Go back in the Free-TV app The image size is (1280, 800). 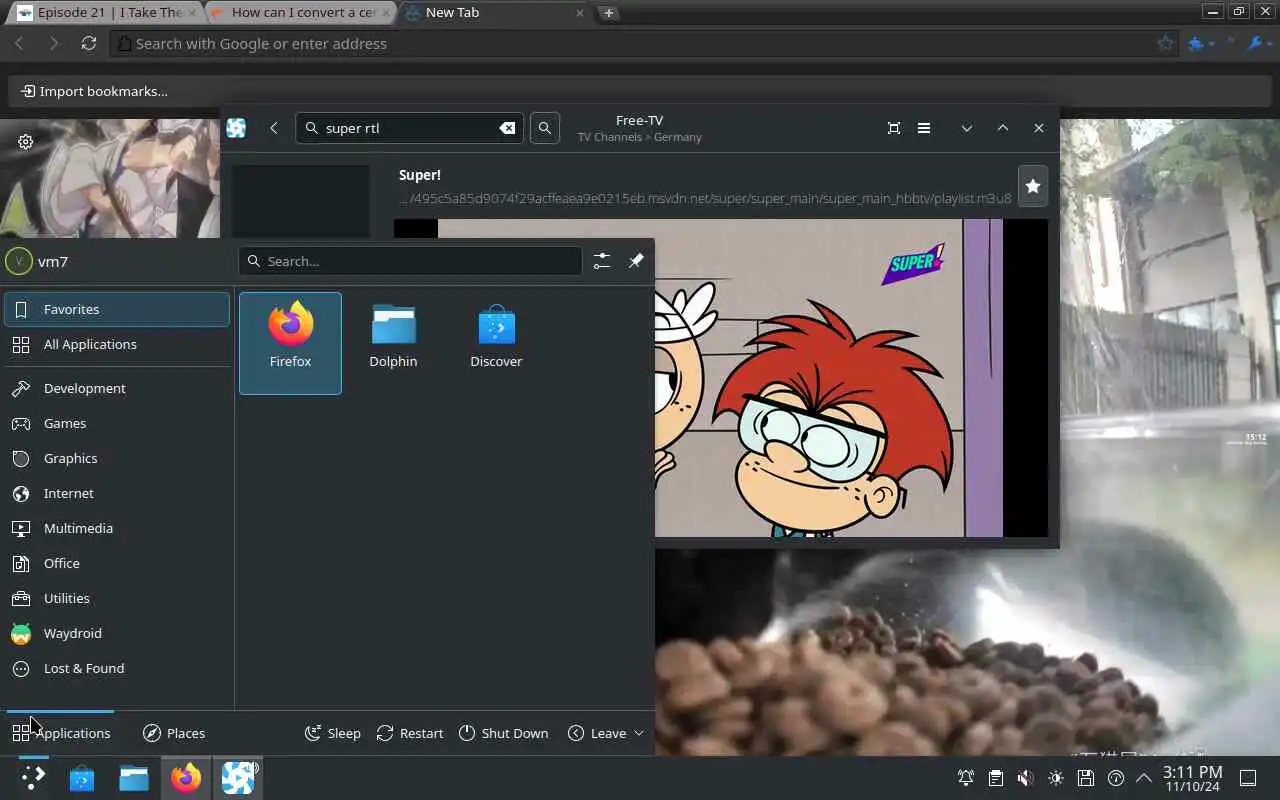pyautogui.click(x=273, y=128)
